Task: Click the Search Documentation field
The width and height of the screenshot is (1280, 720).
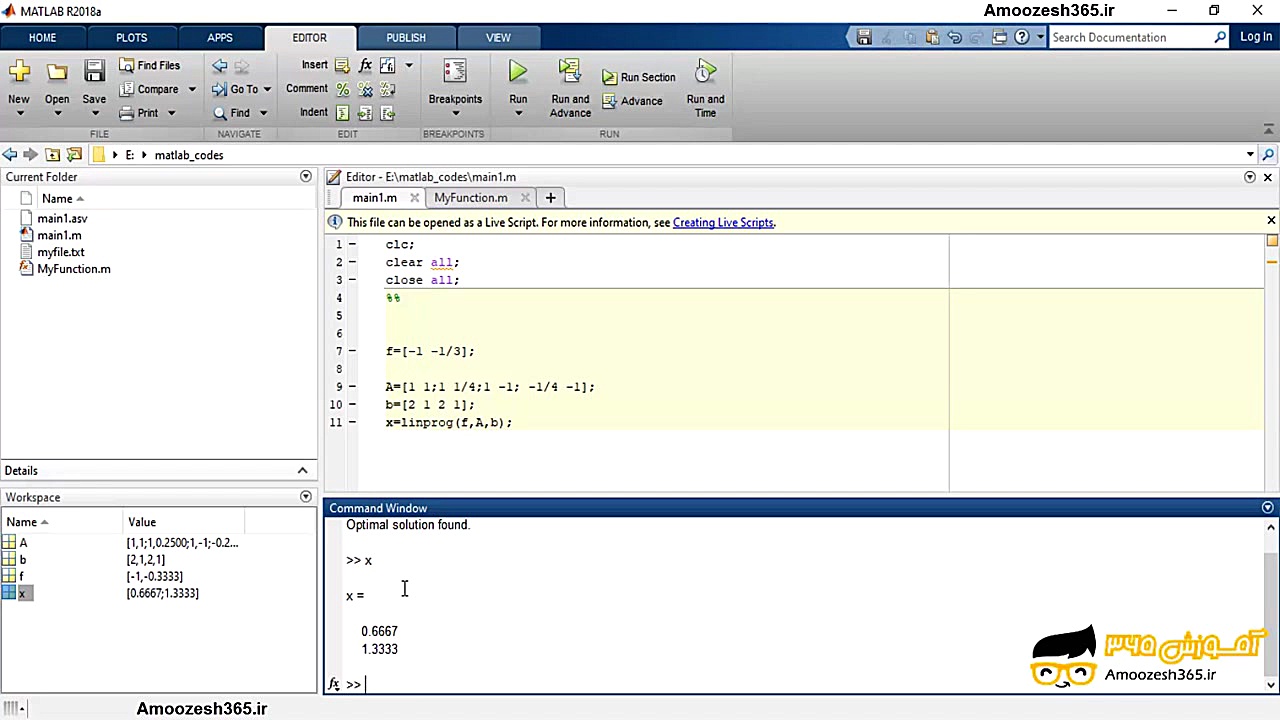Action: (1130, 37)
